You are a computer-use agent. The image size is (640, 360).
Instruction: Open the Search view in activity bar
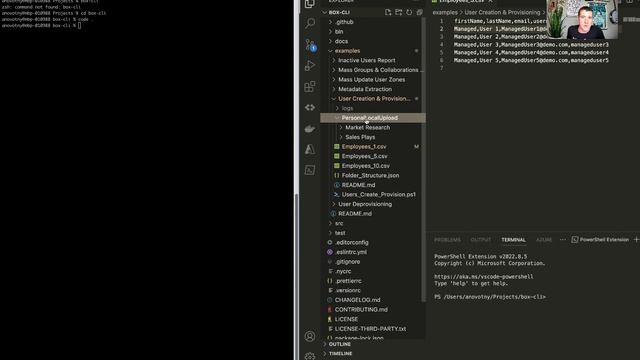click(x=310, y=23)
